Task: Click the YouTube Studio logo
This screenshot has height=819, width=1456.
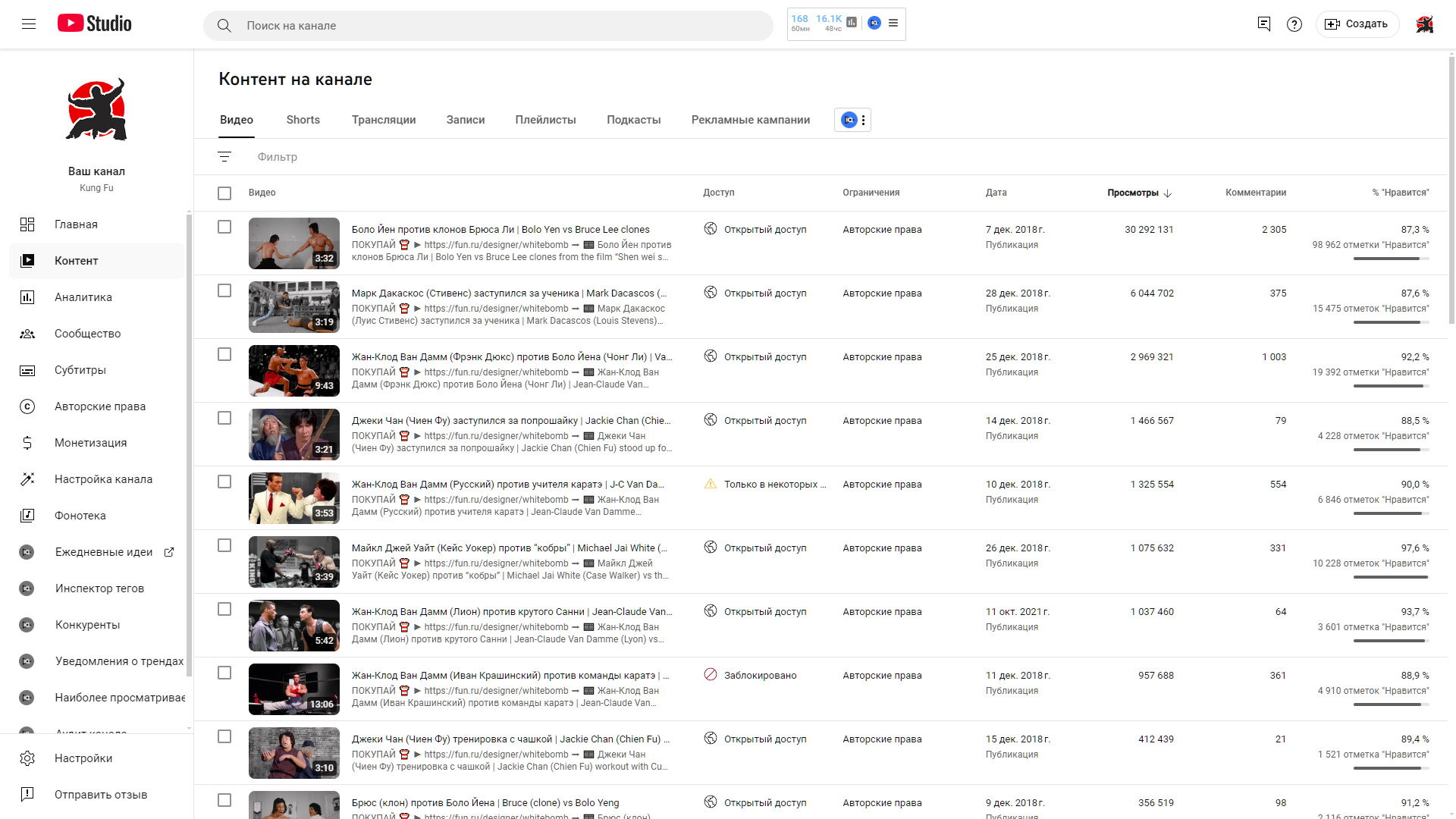Action: click(x=95, y=24)
